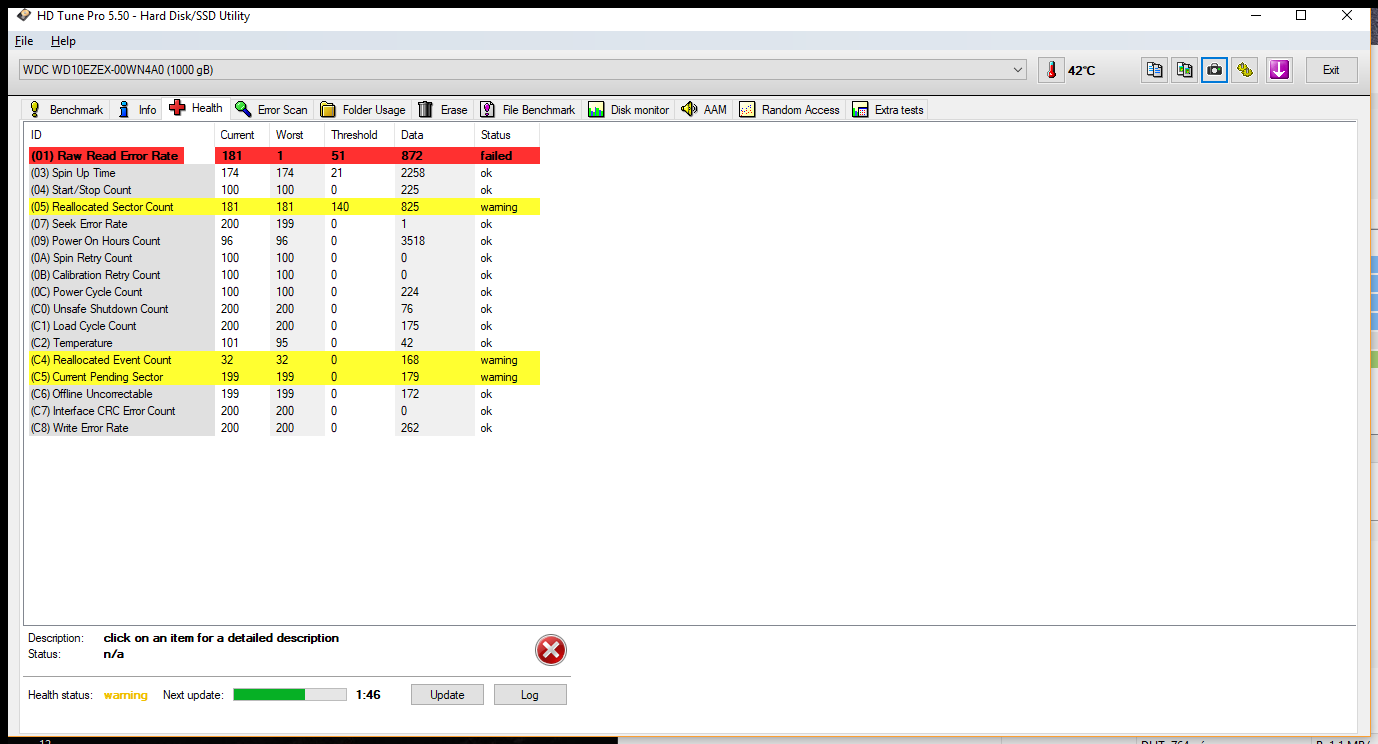This screenshot has width=1378, height=744.
Task: Click the ID column header
Action: (120, 135)
